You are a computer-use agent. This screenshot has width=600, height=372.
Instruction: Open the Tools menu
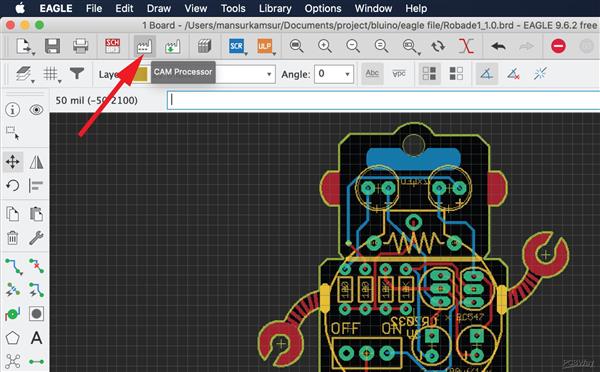[233, 8]
